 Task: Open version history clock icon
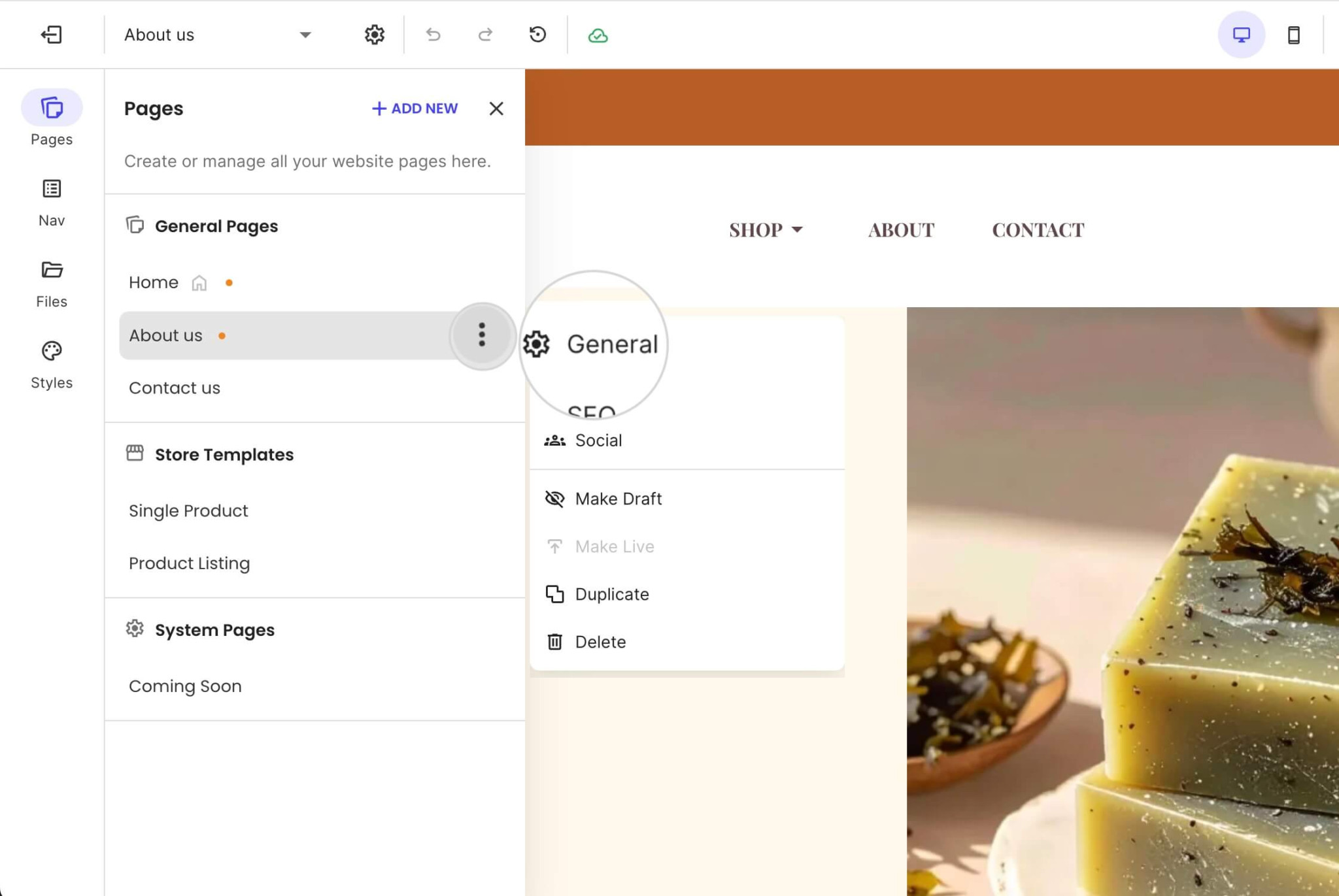click(537, 35)
